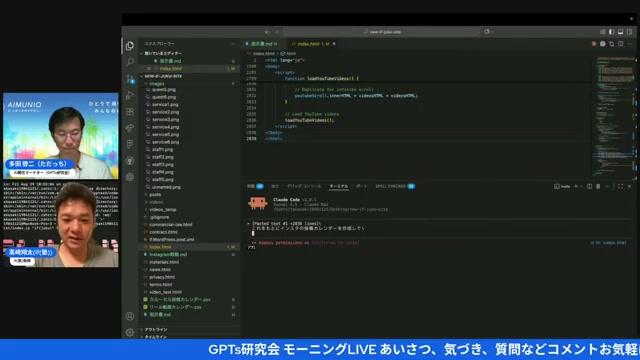The width and height of the screenshot is (640, 360).
Task: Open the Manage gear at activity bar bottom
Action: click(x=130, y=332)
